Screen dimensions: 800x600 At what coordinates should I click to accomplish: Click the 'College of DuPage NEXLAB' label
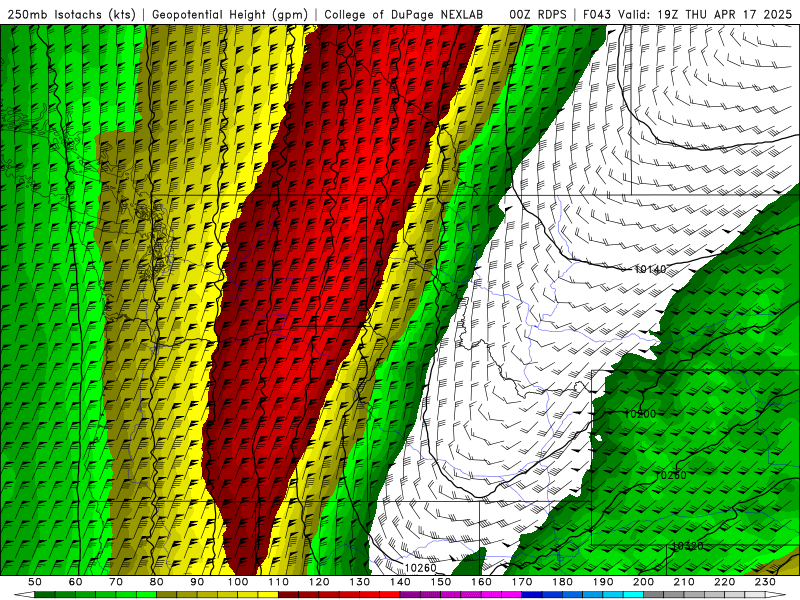[404, 15]
